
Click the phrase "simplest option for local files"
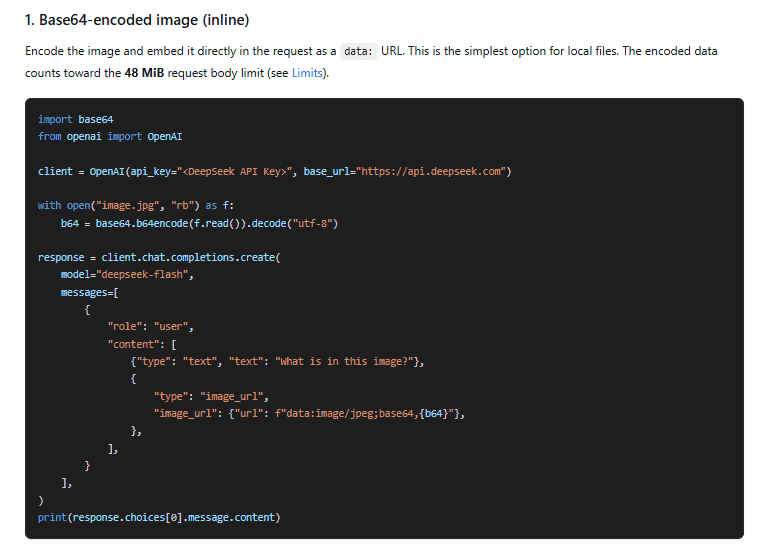coord(541,51)
